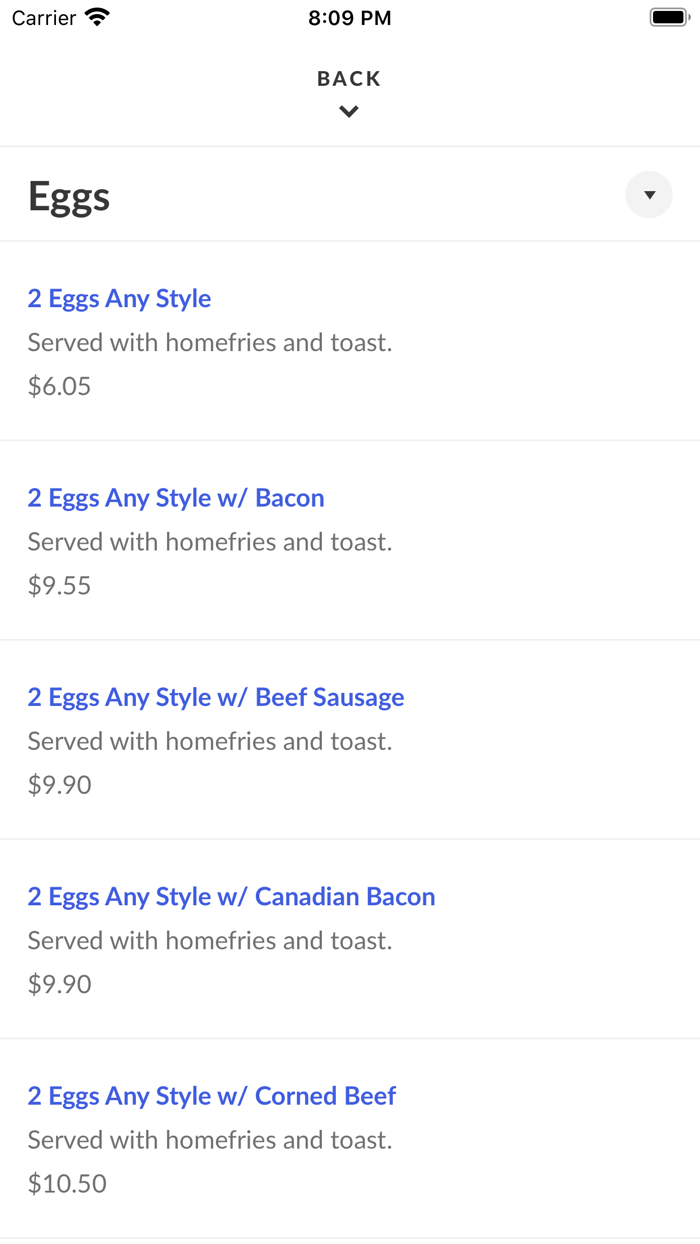Open 2 Eggs Any Style w/ Canadian Bacon
The width and height of the screenshot is (700, 1244).
231,896
